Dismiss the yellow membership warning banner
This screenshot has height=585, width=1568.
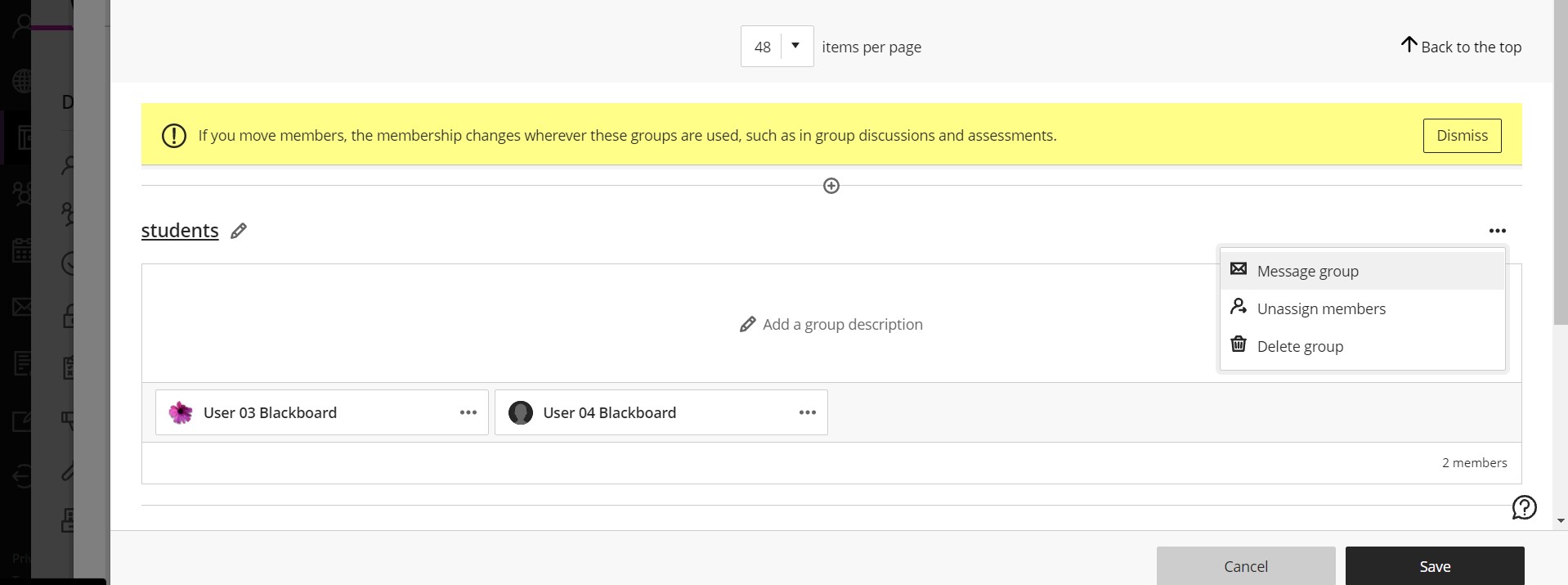click(1462, 136)
